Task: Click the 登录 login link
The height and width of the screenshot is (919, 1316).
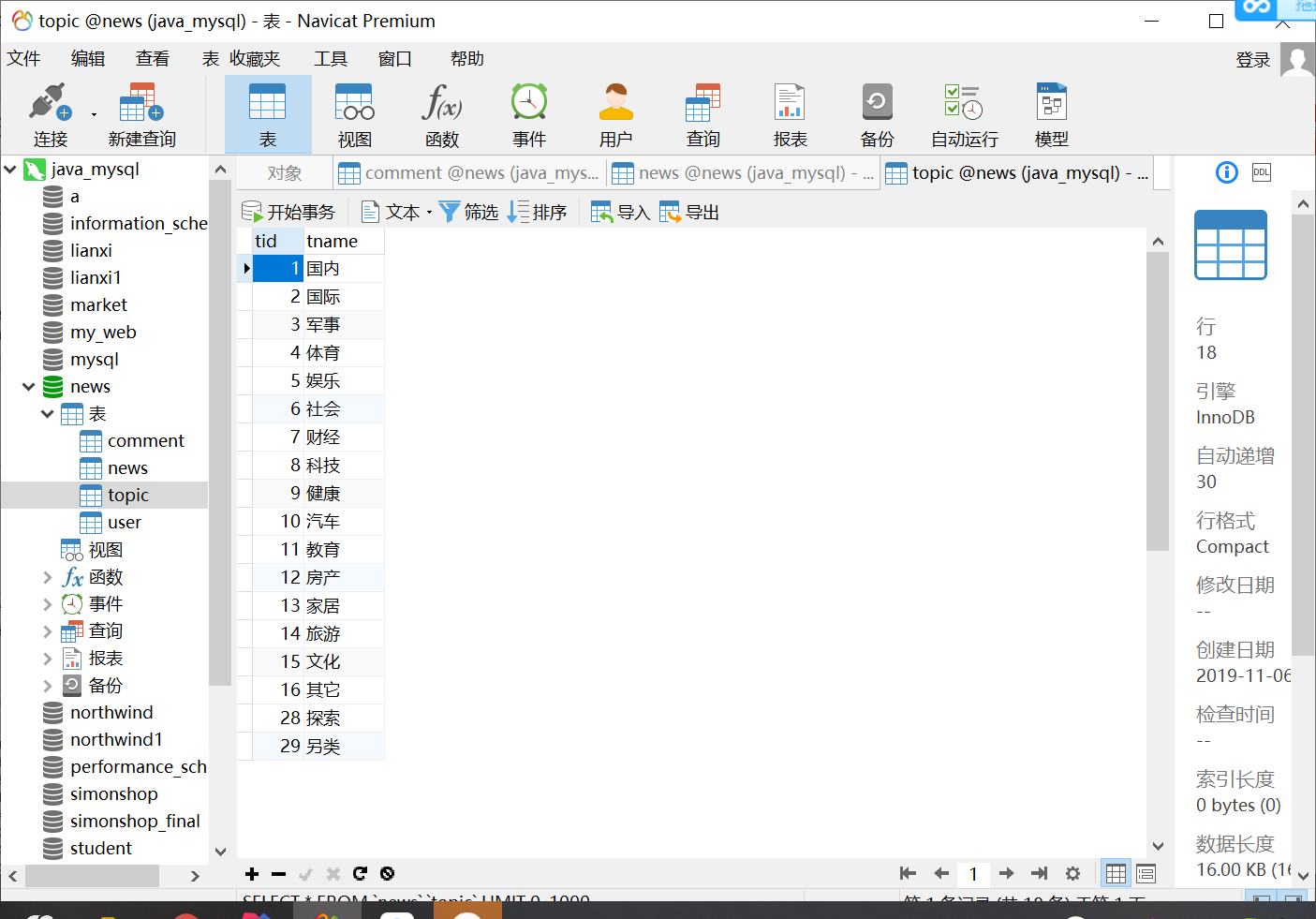Action: click(1253, 60)
